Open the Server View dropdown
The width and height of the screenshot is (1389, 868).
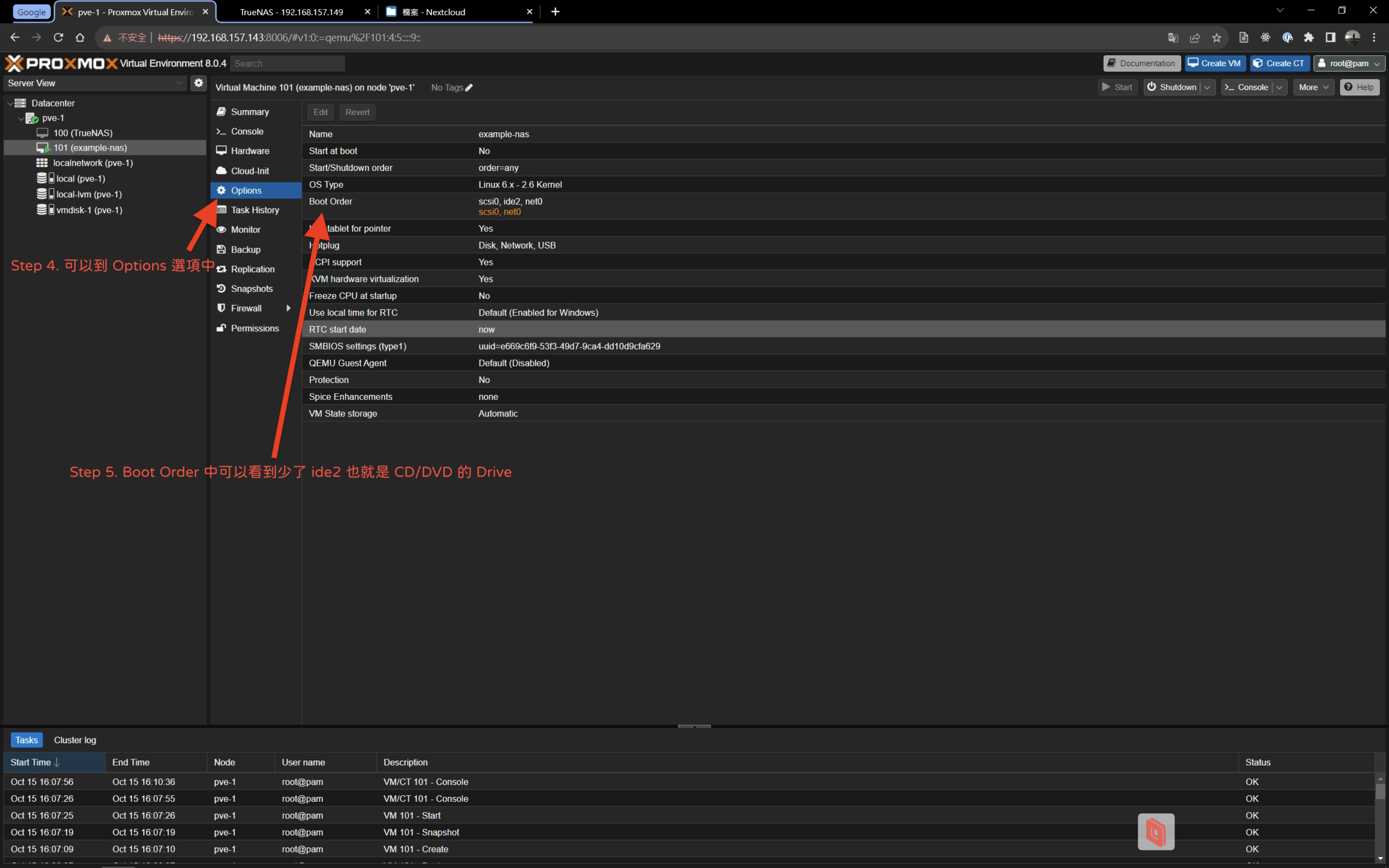click(x=179, y=83)
